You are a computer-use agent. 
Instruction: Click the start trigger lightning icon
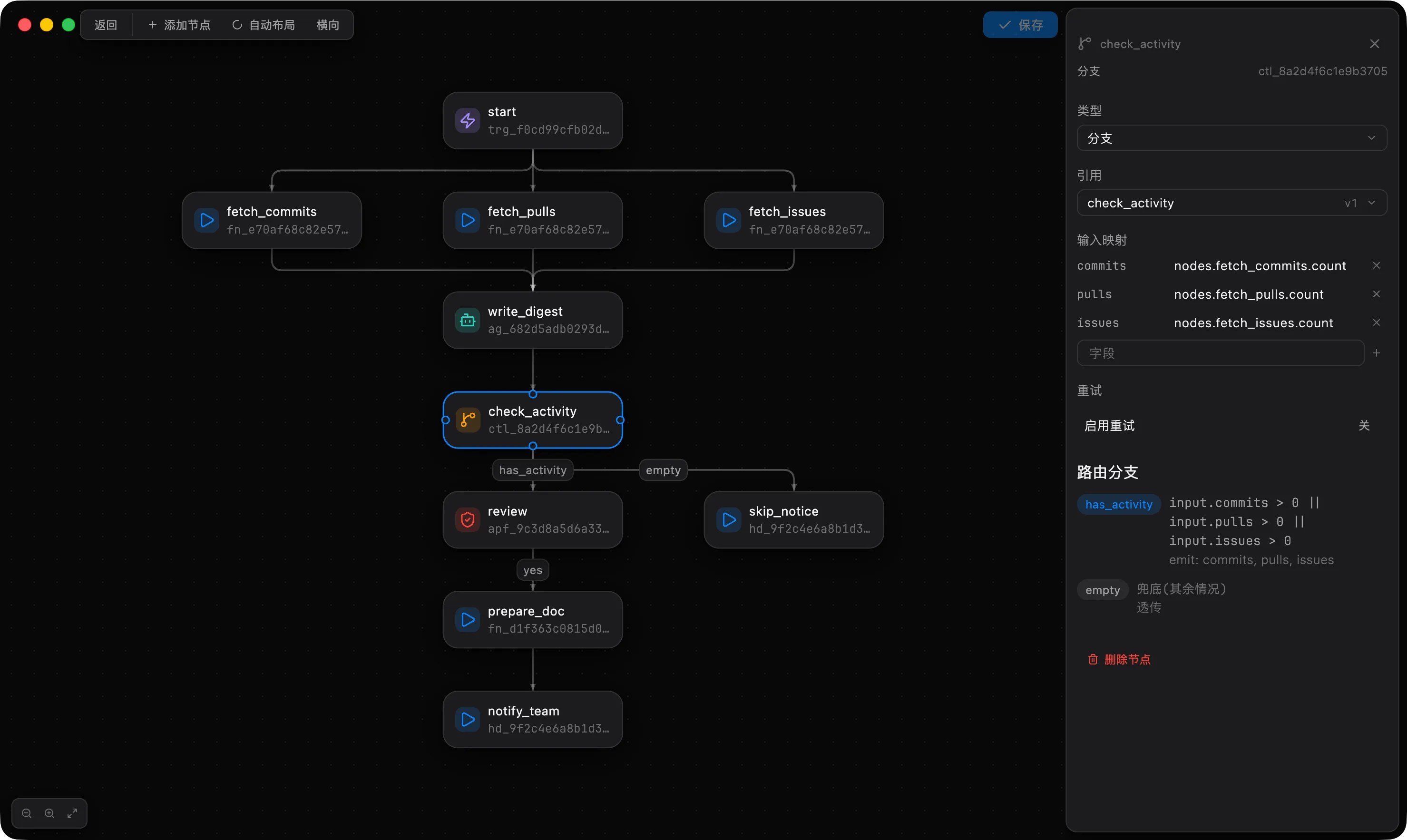point(468,120)
